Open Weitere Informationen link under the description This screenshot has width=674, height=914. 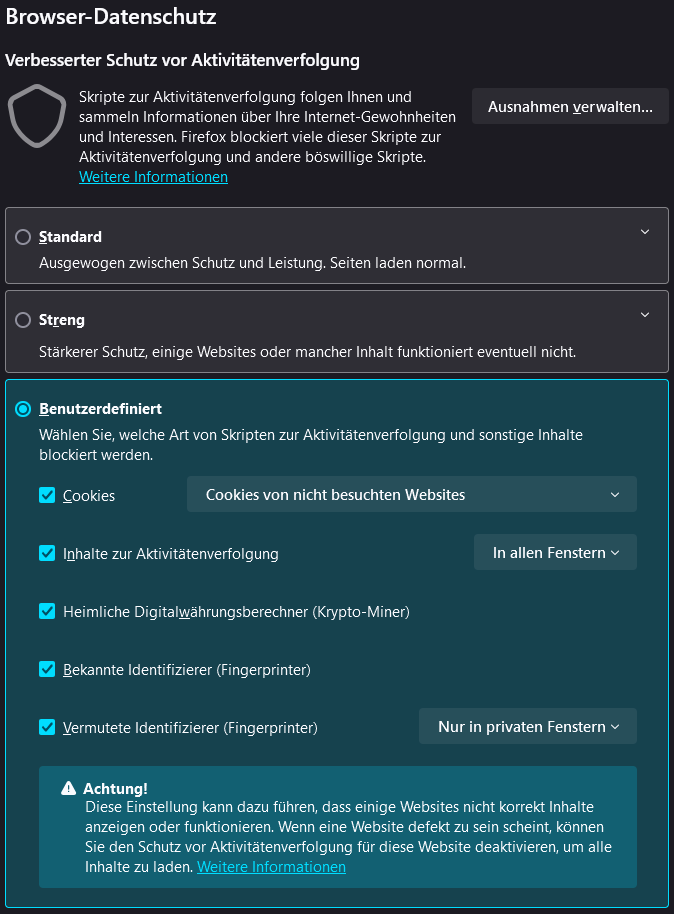(153, 176)
